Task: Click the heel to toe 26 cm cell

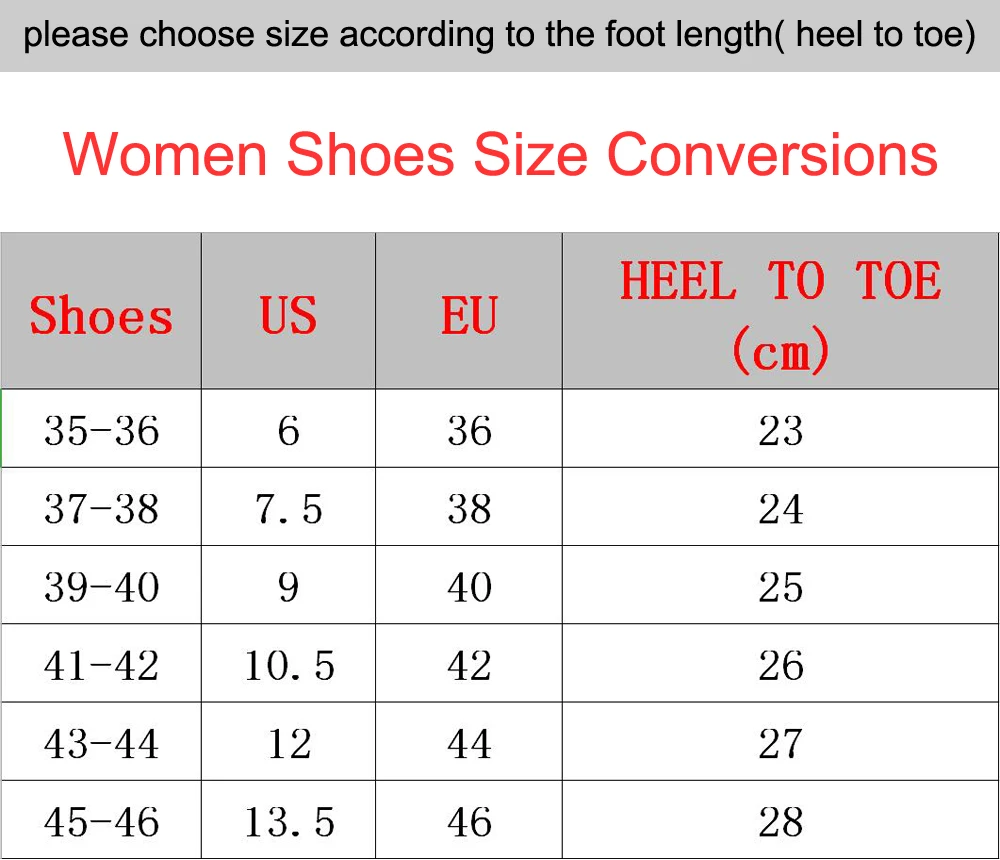Action: point(781,664)
